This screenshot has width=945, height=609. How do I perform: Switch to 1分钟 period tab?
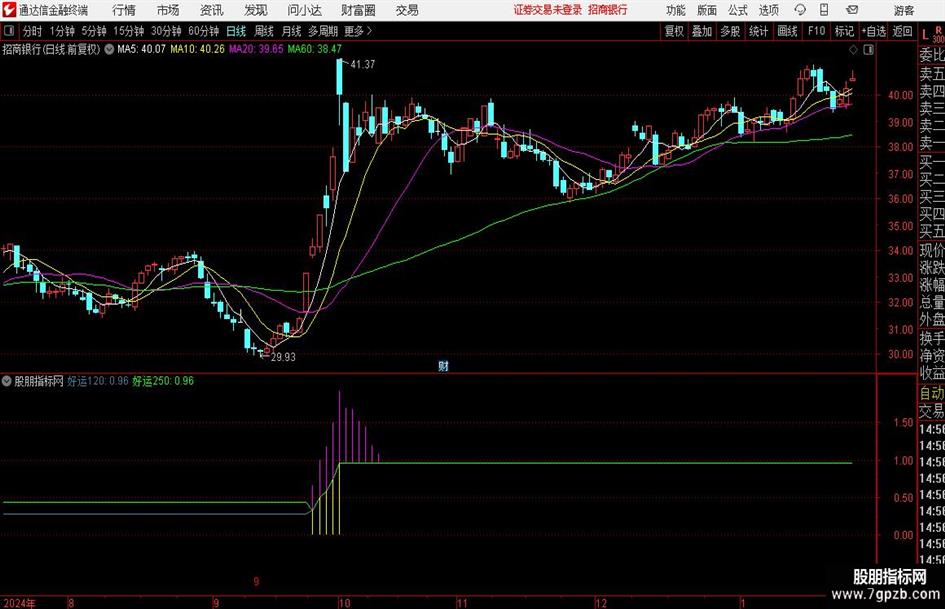pos(62,31)
